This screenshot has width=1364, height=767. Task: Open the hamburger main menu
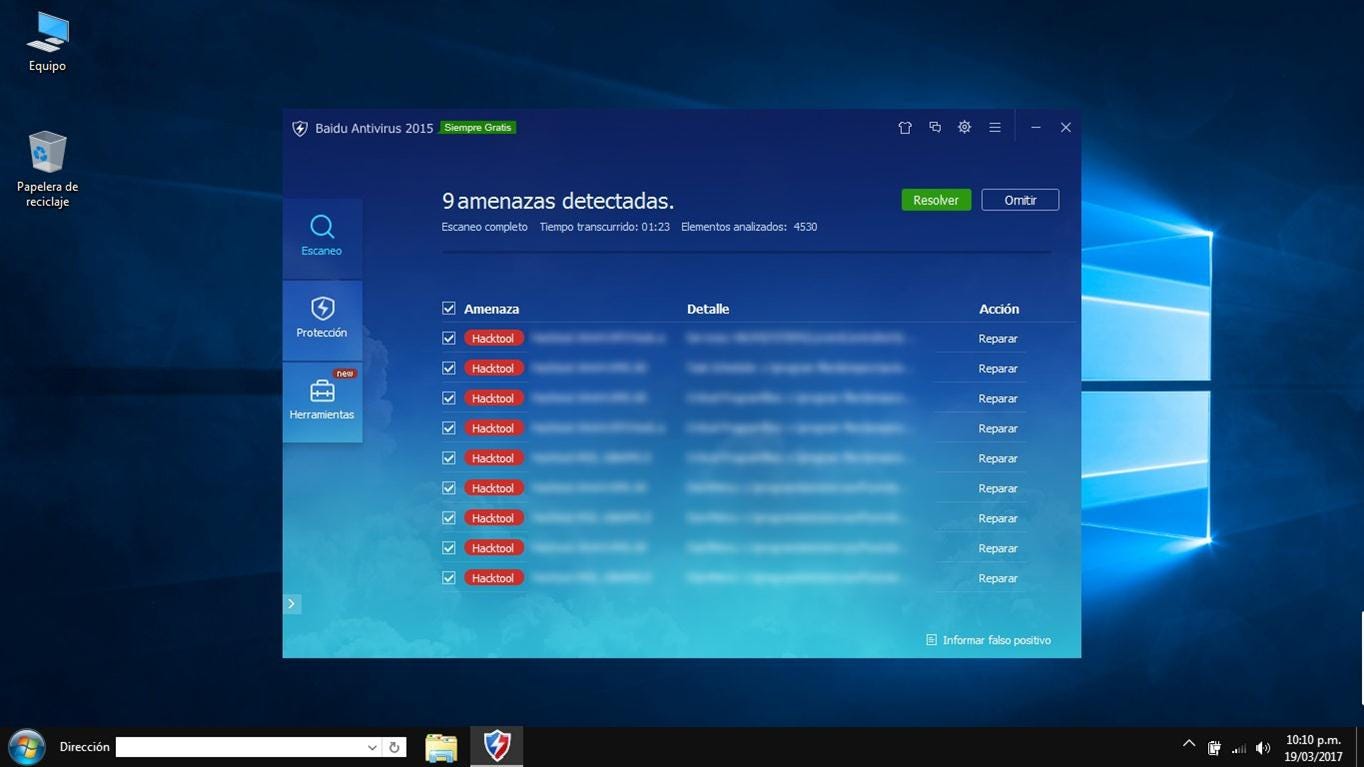995,127
